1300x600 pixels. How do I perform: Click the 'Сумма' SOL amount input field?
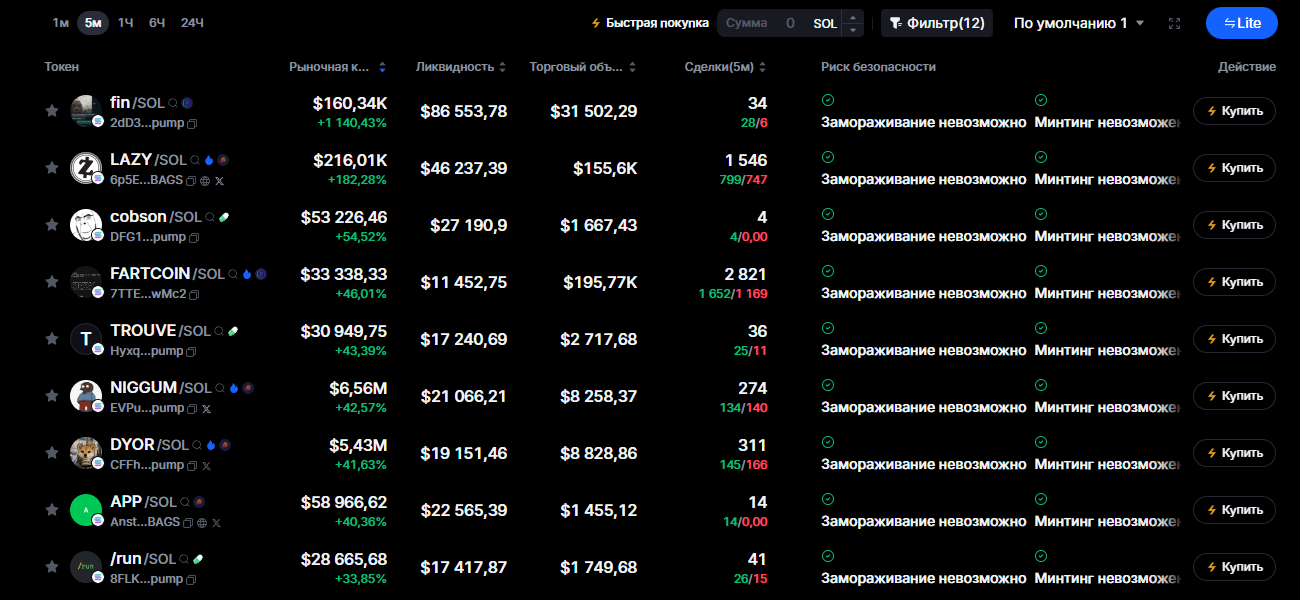760,23
